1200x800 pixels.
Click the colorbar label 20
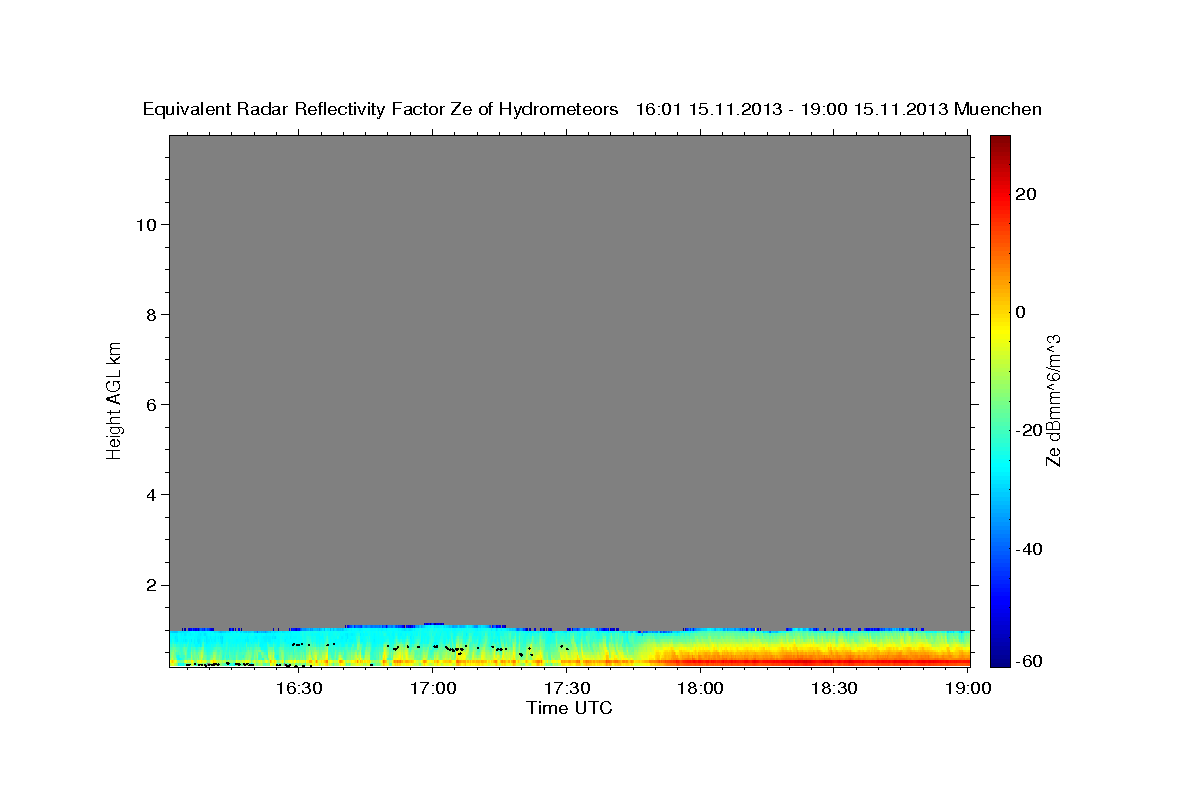coord(1025,194)
